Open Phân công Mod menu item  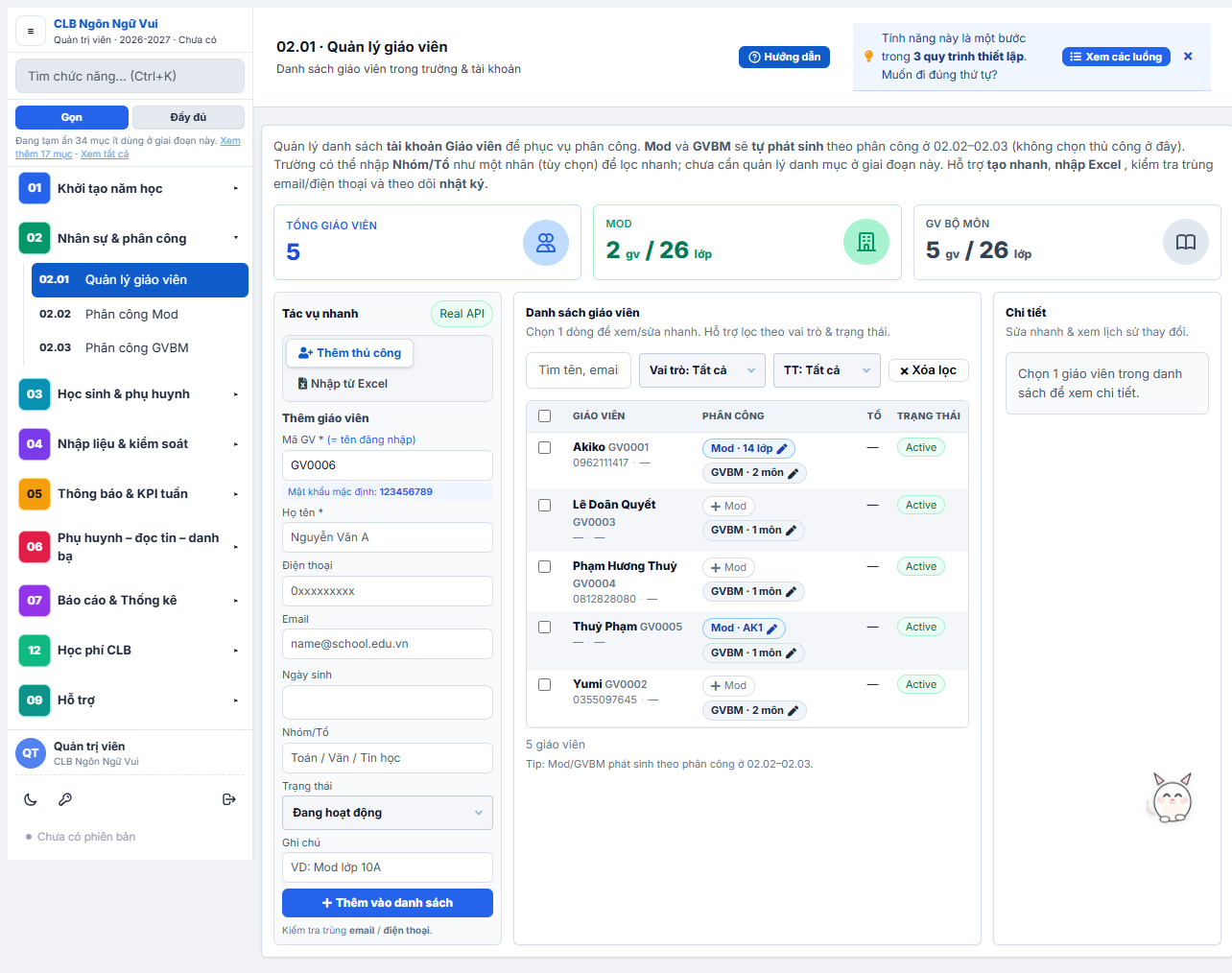point(140,314)
